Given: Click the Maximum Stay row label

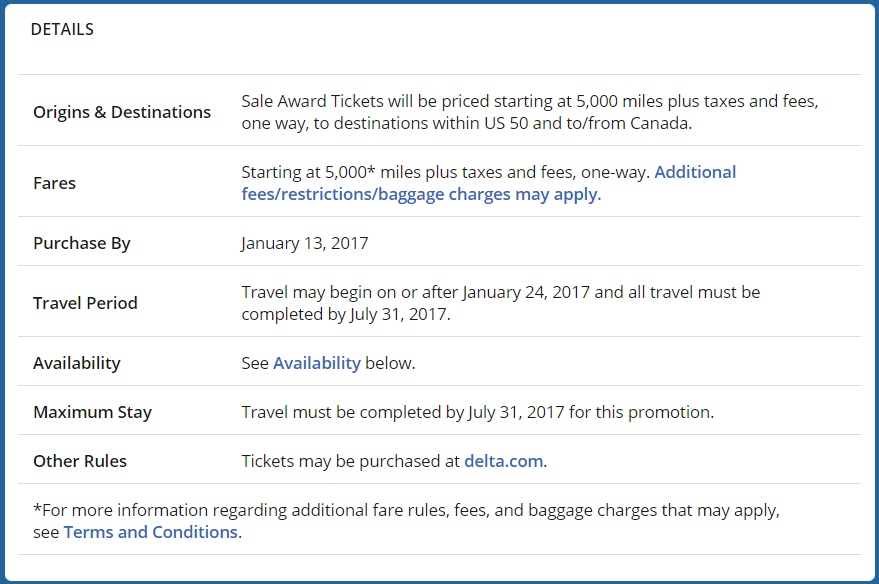Looking at the screenshot, I should coord(92,412).
